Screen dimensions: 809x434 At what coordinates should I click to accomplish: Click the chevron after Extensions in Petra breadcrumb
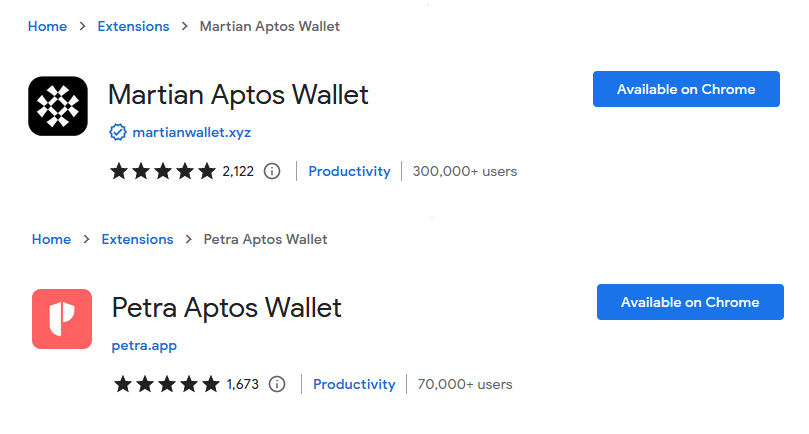pyautogui.click(x=189, y=239)
